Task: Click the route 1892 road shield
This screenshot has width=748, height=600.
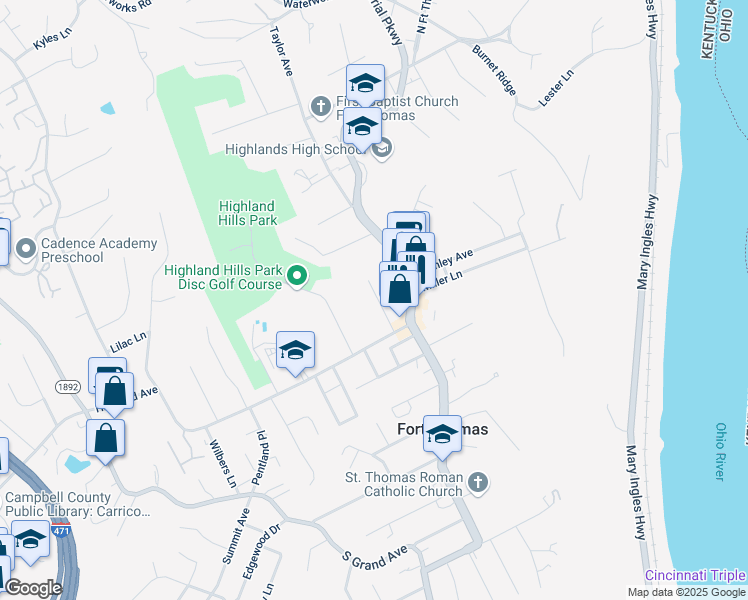Action: point(68,386)
